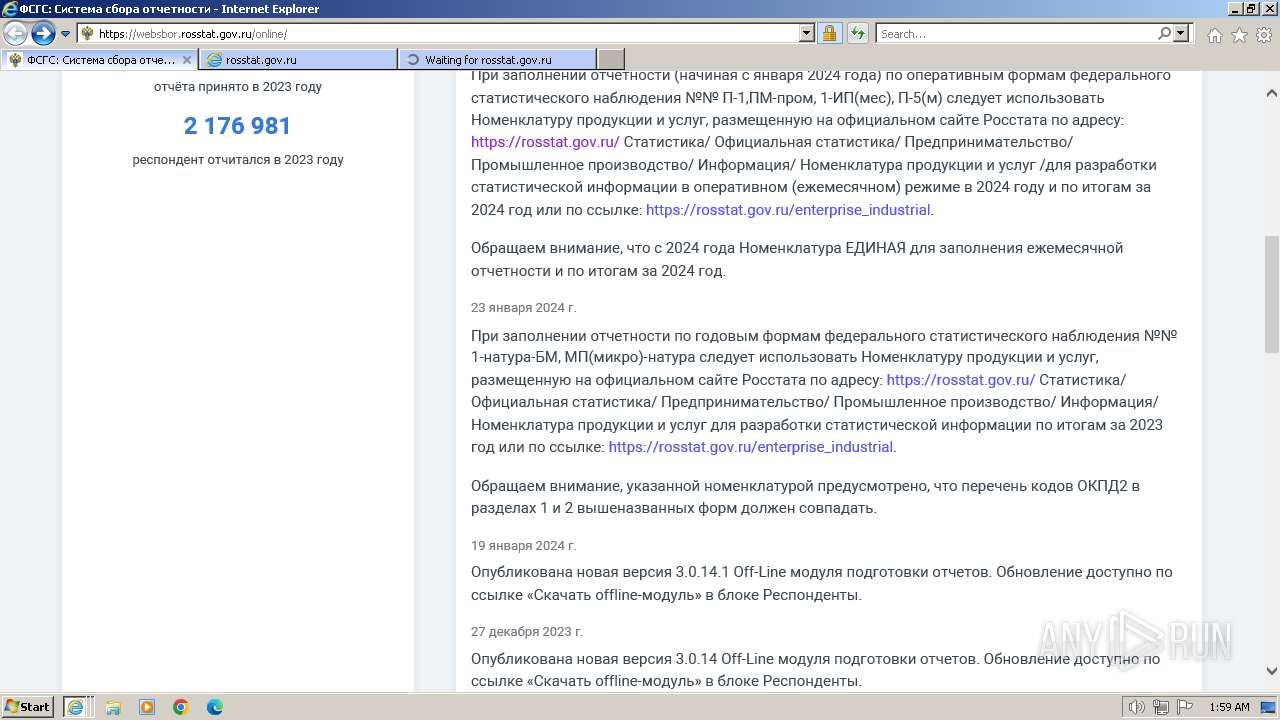Click the 2 176 981 respondents number
This screenshot has height=720, width=1280.
pyautogui.click(x=237, y=126)
